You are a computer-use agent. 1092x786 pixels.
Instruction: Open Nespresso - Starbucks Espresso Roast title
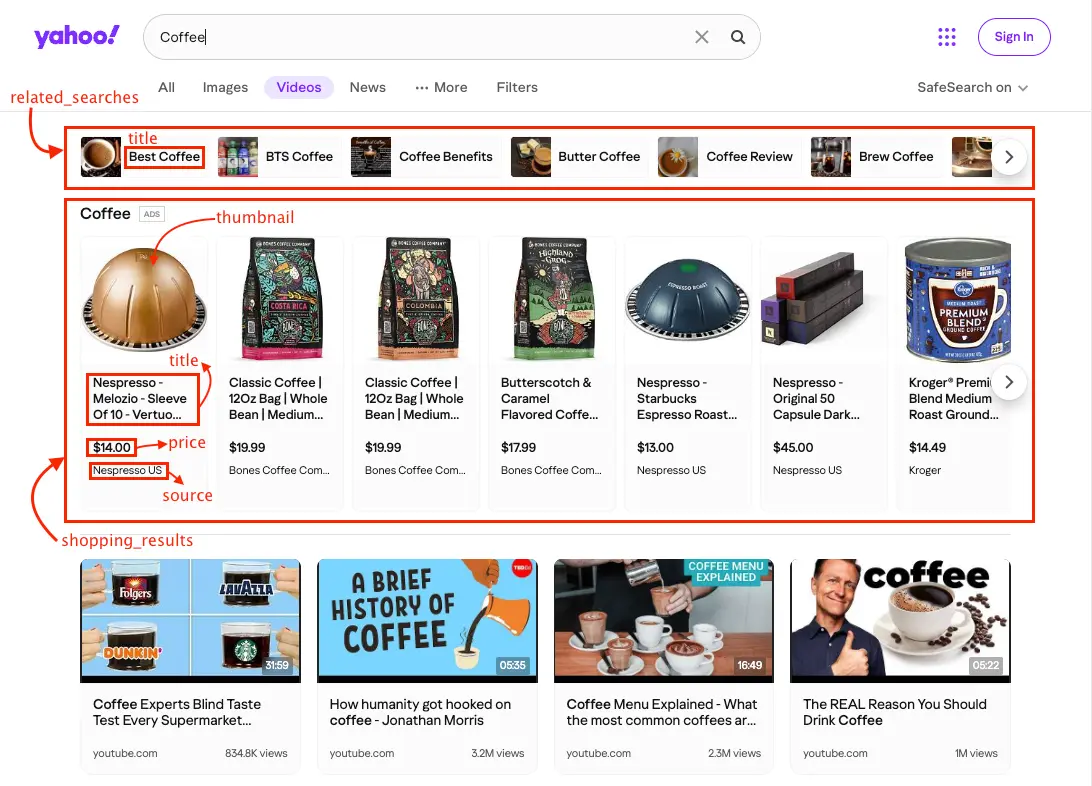tap(687, 398)
